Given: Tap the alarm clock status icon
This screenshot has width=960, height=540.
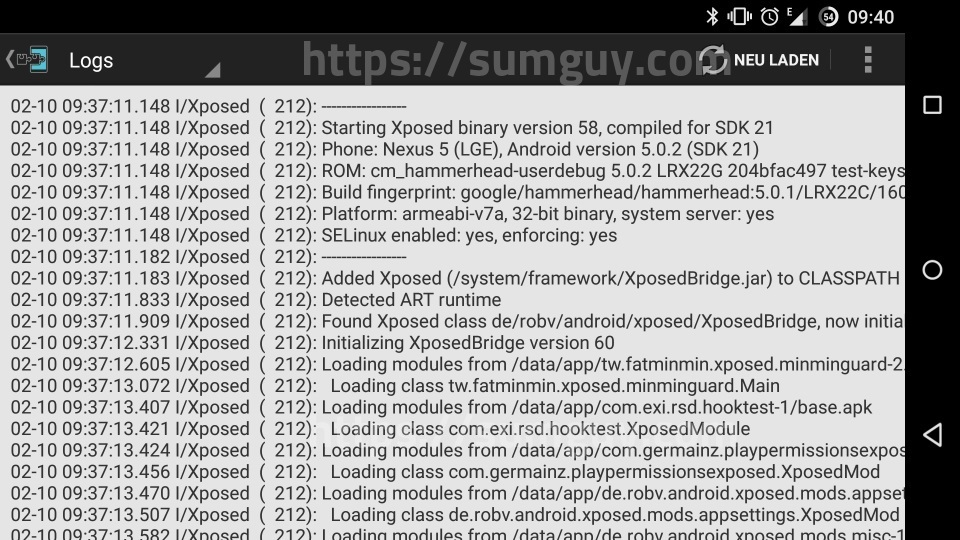Looking at the screenshot, I should [x=769, y=17].
